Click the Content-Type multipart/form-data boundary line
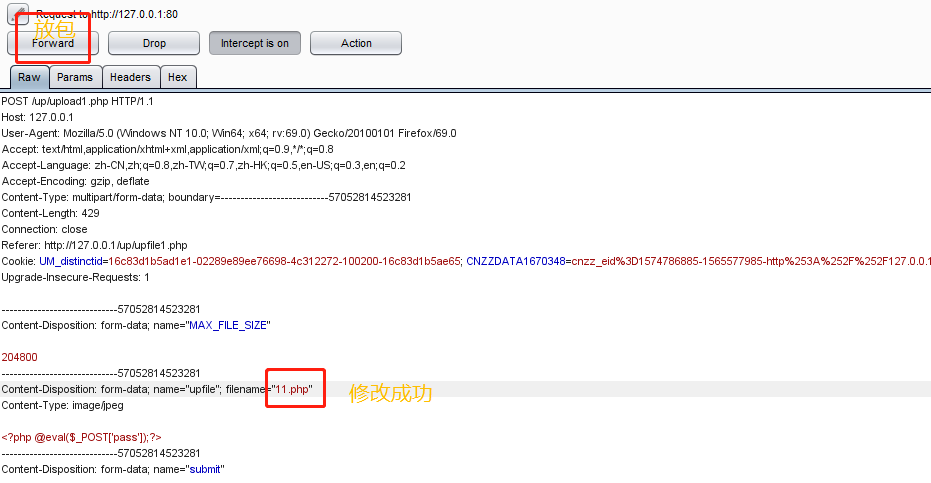This screenshot has width=931, height=483. [206, 197]
